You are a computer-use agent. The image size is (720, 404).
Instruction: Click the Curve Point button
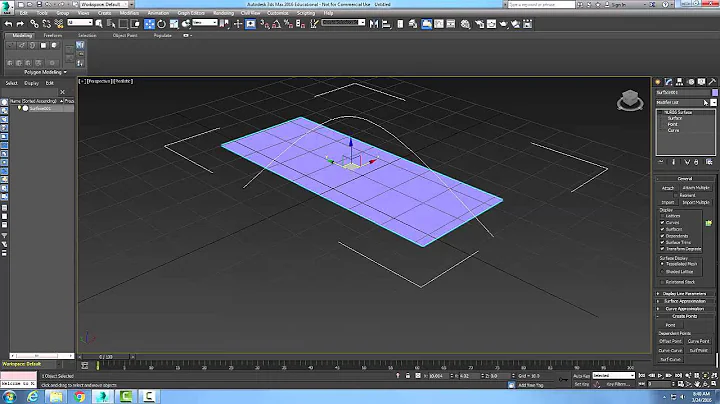pos(698,342)
